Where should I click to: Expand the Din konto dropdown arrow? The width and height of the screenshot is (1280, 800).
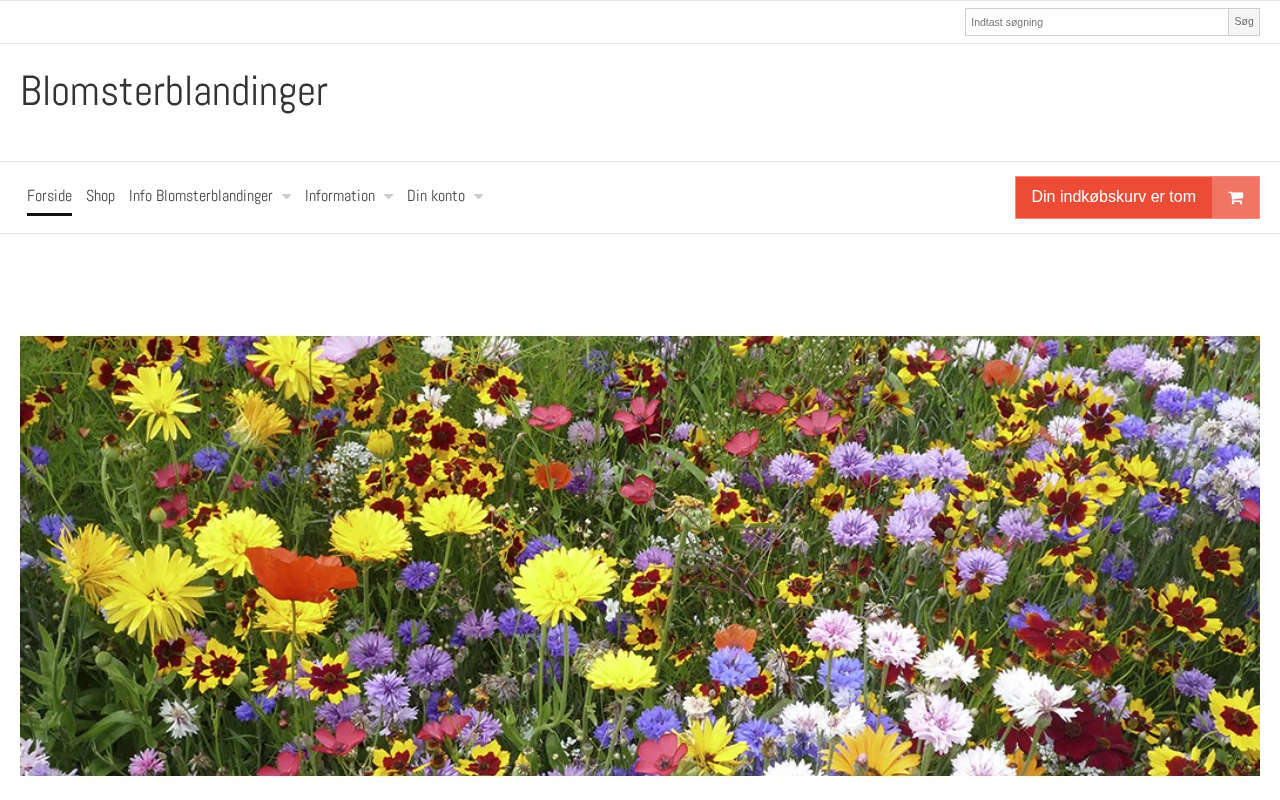click(x=478, y=197)
